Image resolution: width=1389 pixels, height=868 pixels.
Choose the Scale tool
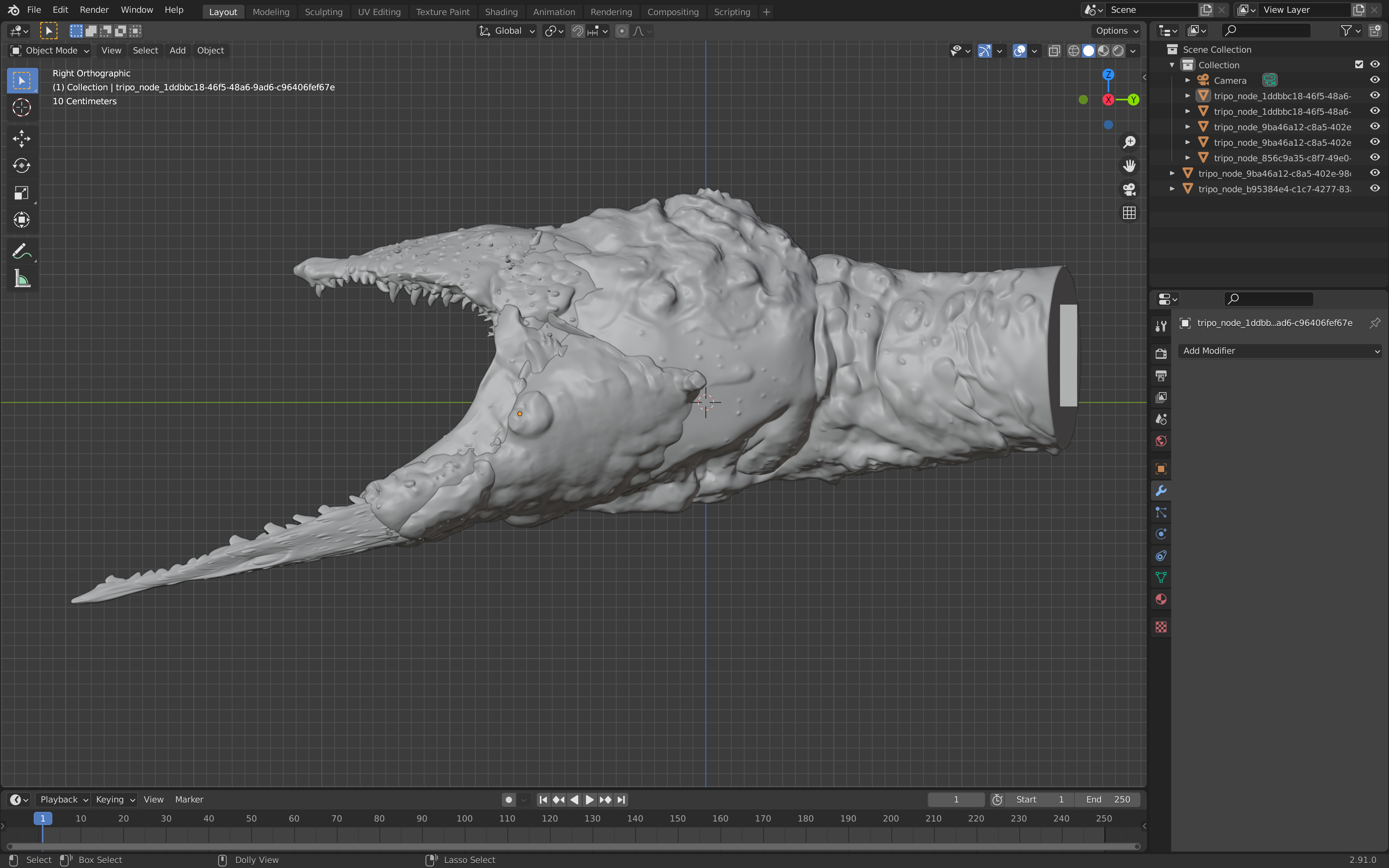[x=21, y=193]
